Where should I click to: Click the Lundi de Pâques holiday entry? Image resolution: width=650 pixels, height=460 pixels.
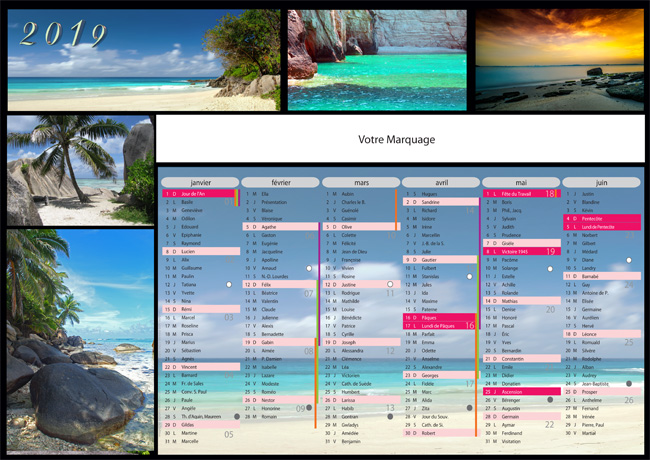point(435,326)
